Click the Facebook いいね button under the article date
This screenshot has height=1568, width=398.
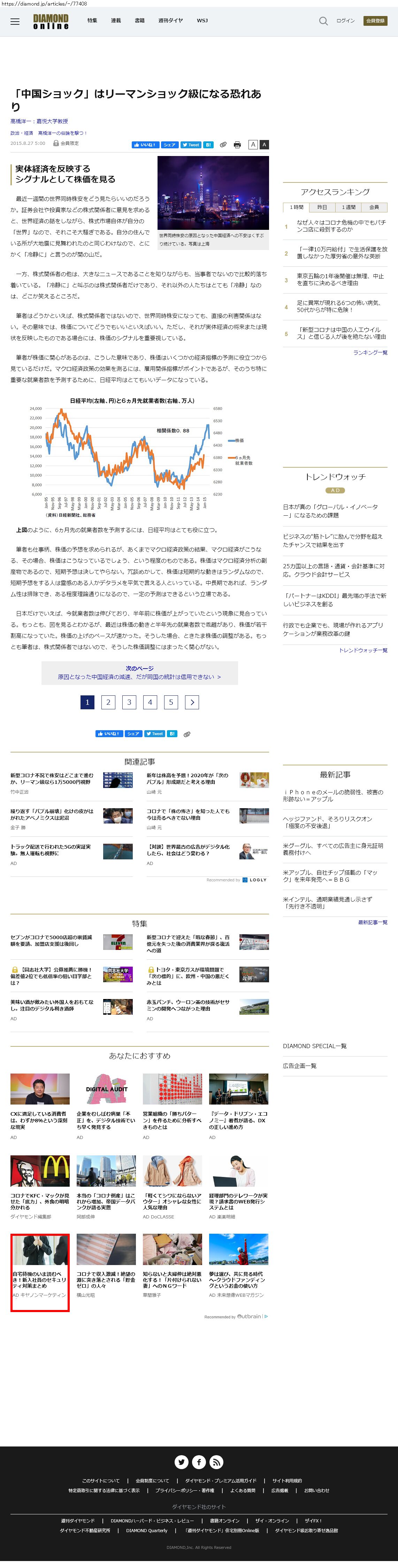145,145
